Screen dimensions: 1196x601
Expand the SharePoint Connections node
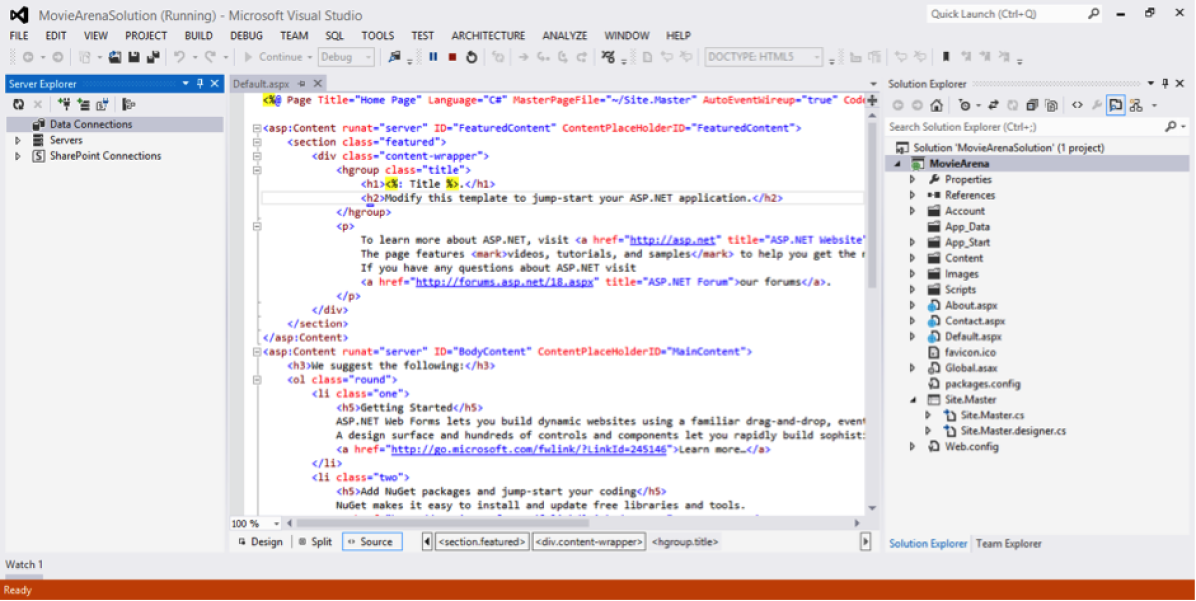(x=18, y=156)
